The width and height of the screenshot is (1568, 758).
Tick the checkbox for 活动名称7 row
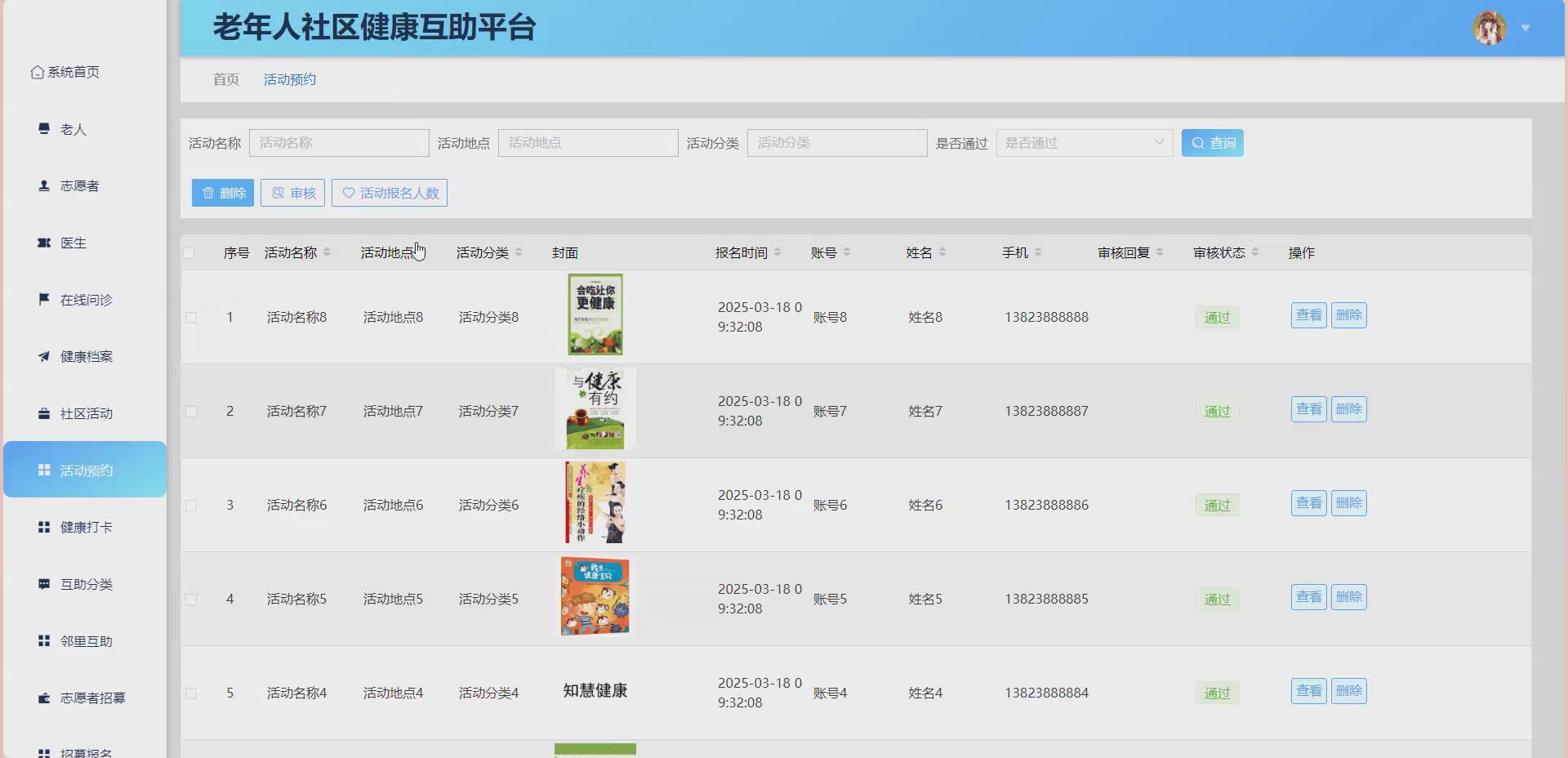point(191,412)
